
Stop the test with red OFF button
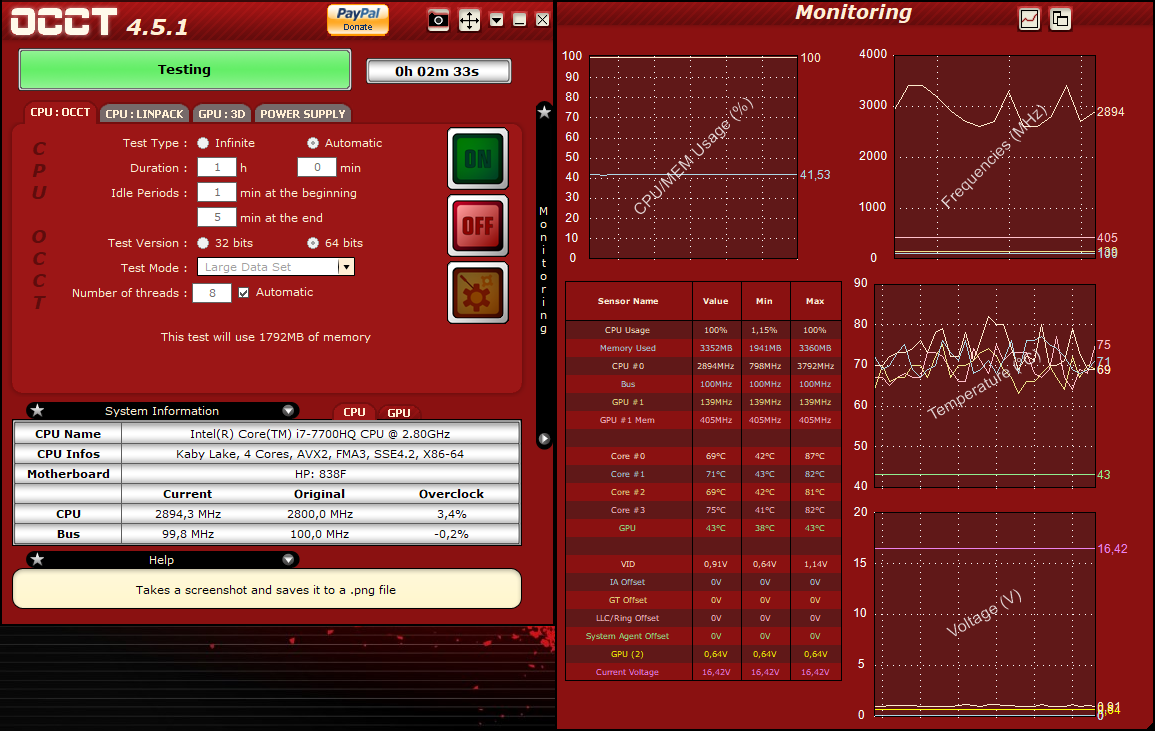click(478, 225)
